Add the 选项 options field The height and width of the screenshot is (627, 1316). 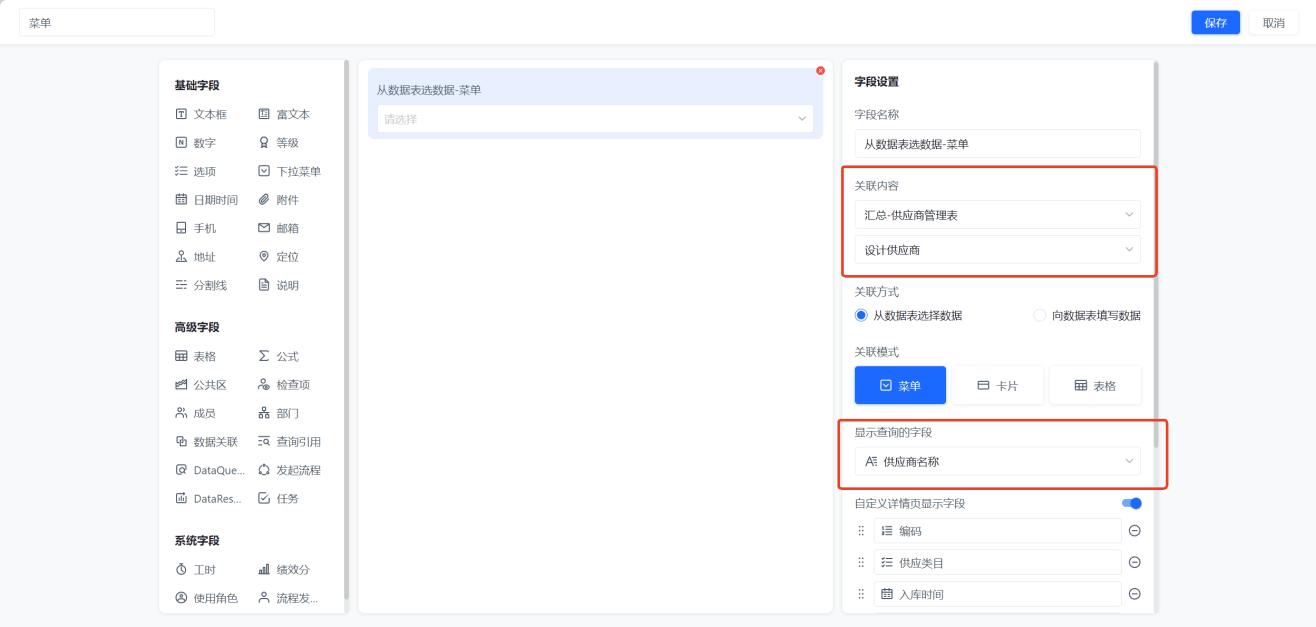coord(195,171)
